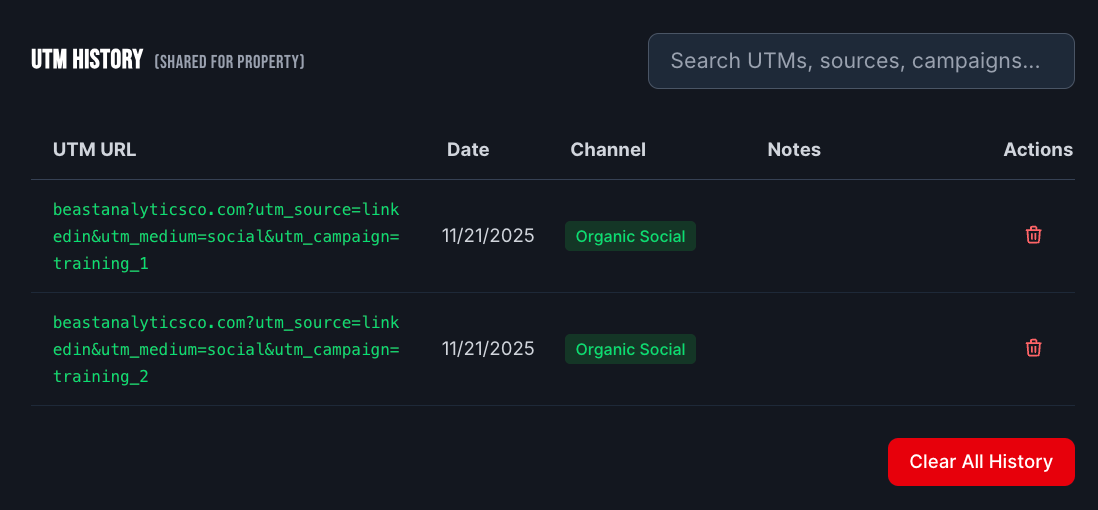The width and height of the screenshot is (1098, 510).
Task: Open the UTM URL ending in training_1
Action: tap(226, 237)
